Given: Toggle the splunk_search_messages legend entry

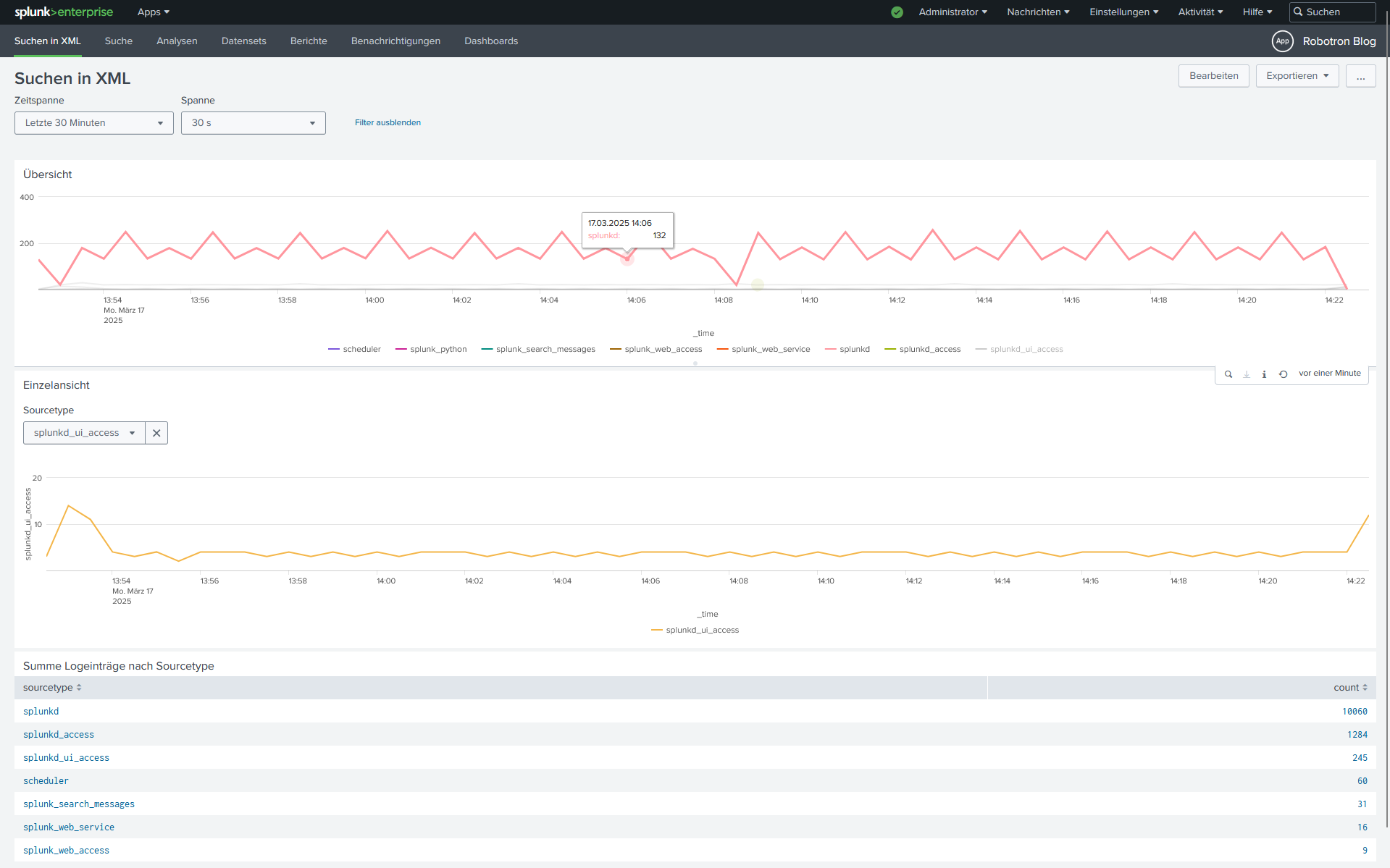Looking at the screenshot, I should [x=538, y=350].
